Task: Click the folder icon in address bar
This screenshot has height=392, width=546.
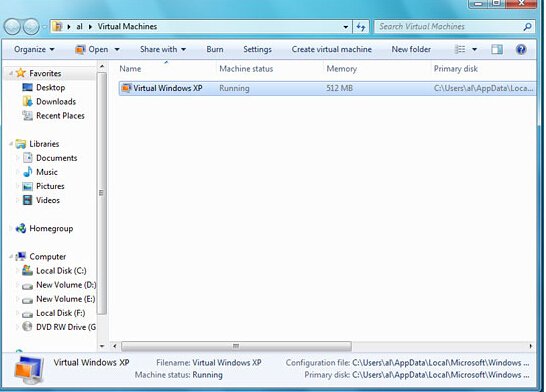Action: click(58, 26)
